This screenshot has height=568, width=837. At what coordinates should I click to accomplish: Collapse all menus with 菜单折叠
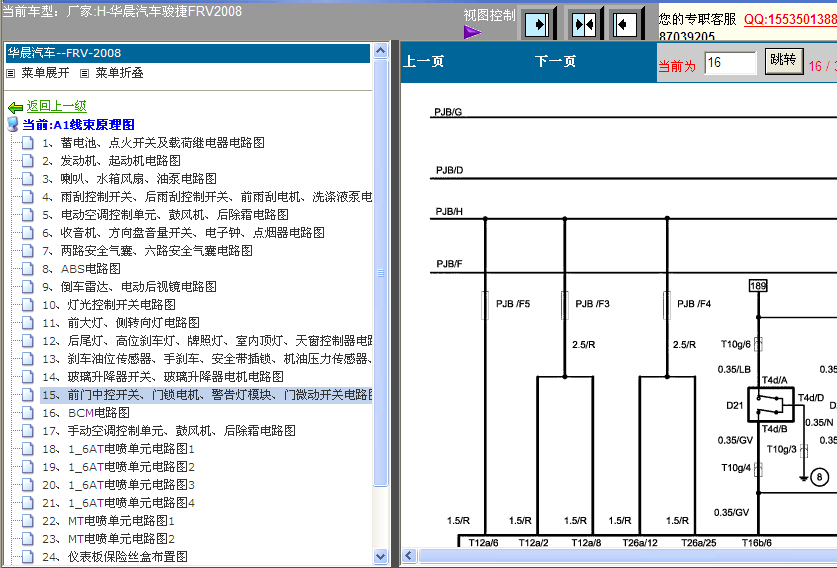(120, 73)
